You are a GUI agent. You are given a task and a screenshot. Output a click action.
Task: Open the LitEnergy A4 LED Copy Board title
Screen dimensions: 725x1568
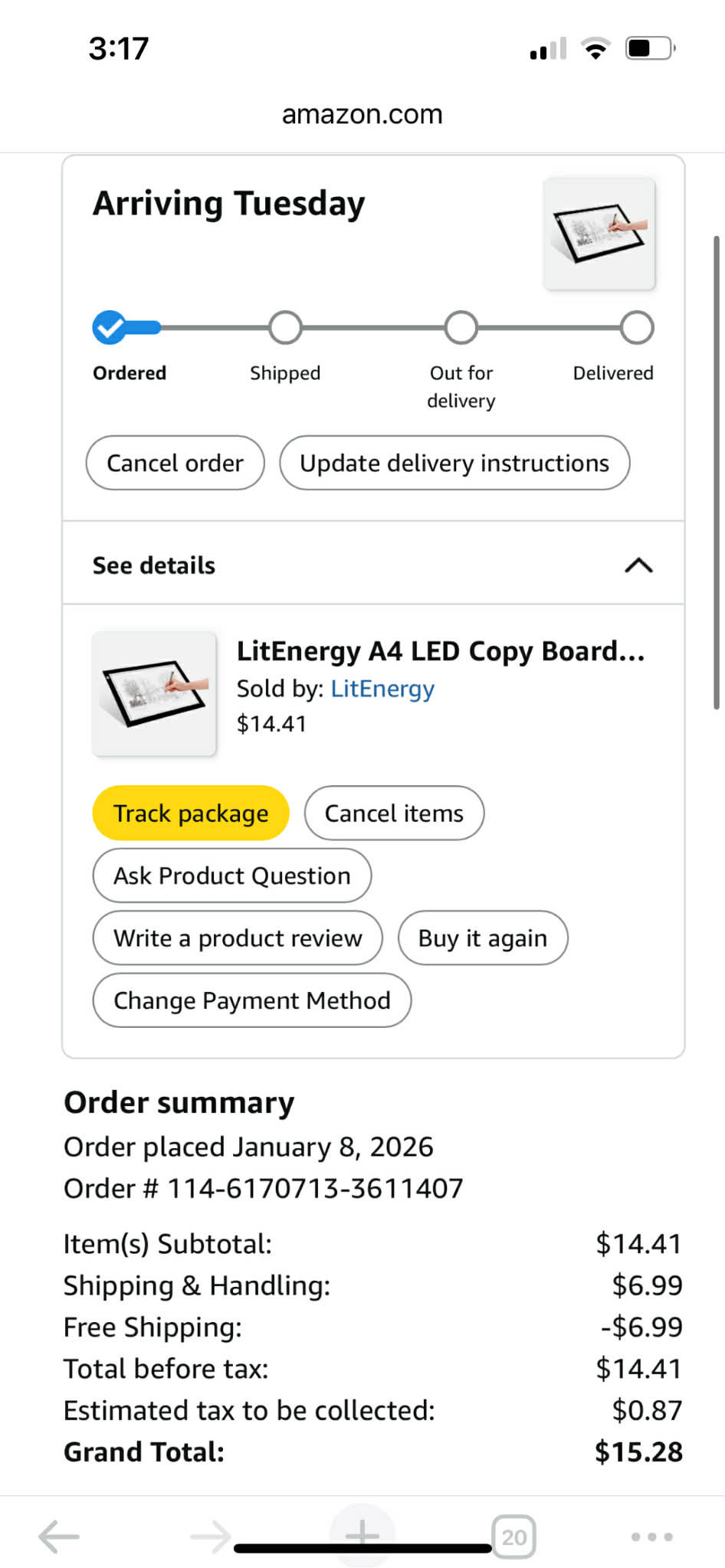(440, 651)
